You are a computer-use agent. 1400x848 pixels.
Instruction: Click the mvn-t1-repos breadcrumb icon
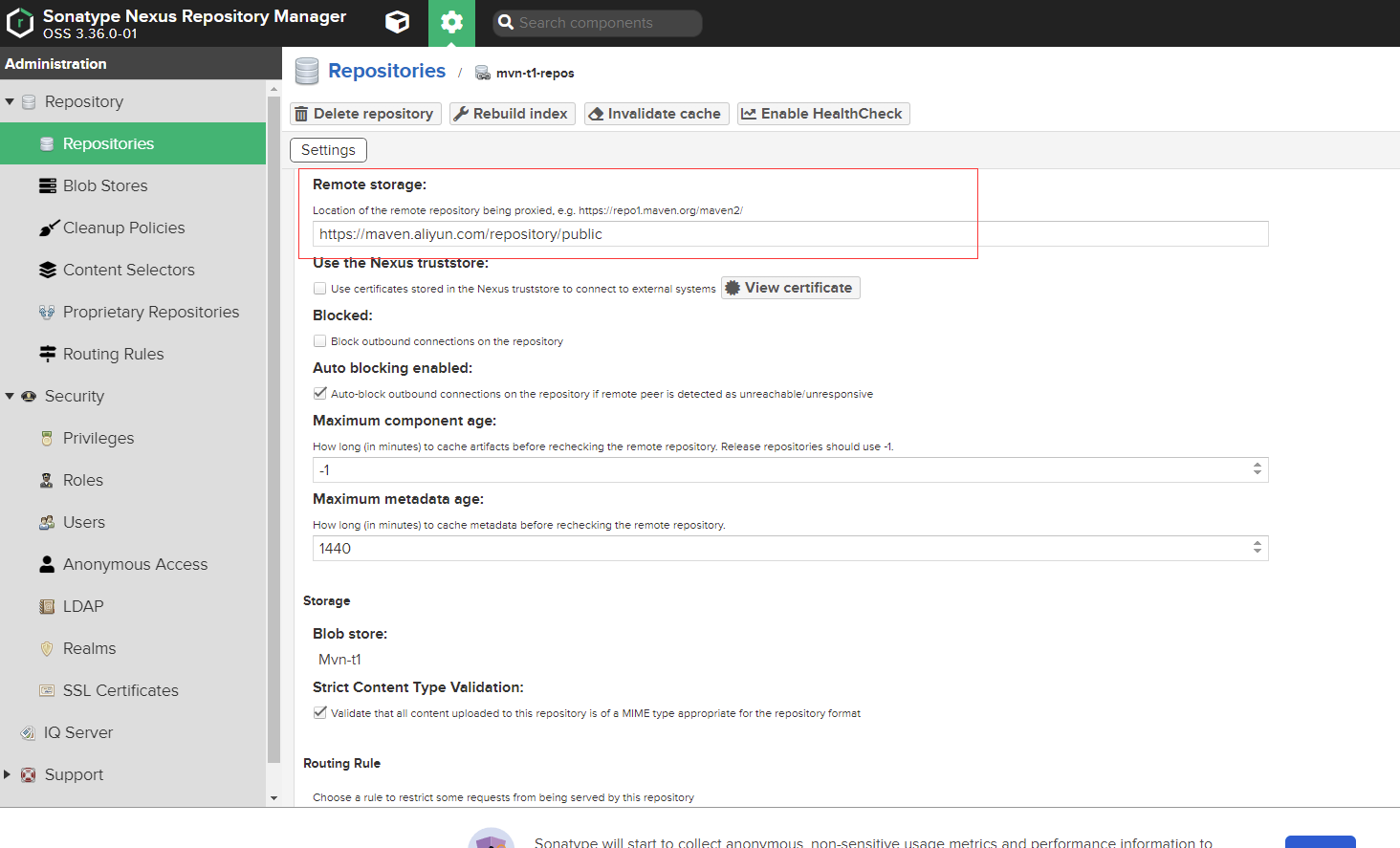483,74
